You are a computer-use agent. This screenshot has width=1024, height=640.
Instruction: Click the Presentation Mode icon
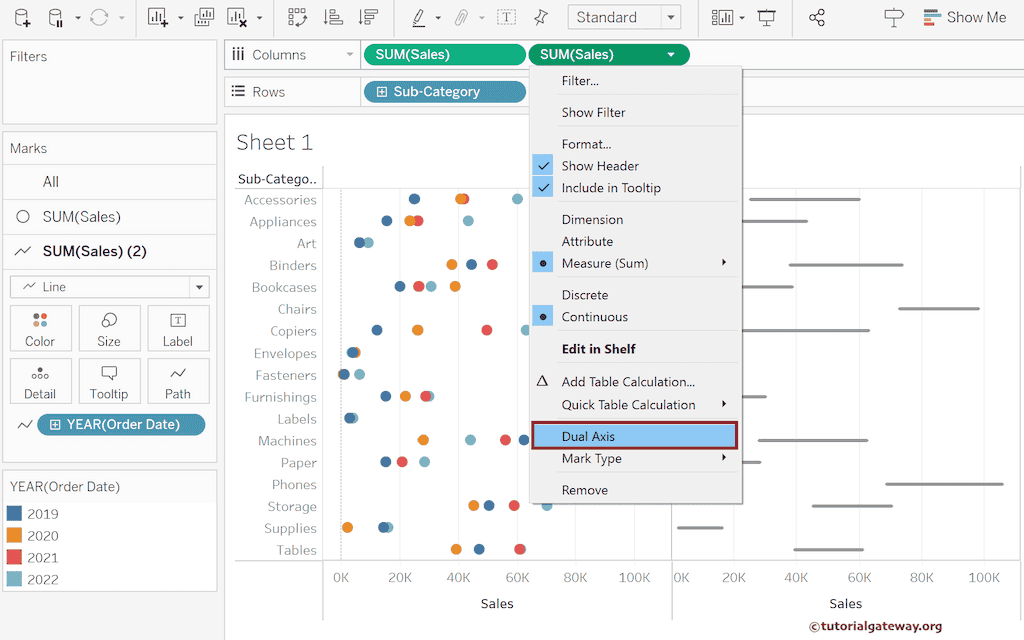[767, 18]
